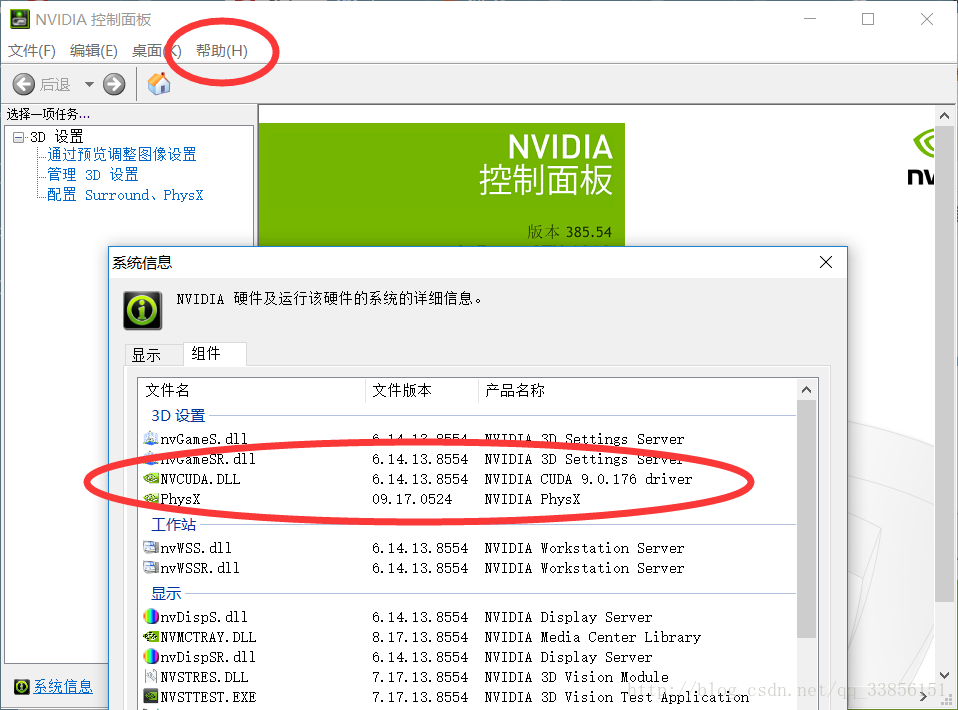Open the 帮助(H) menu
The width and height of the screenshot is (958, 710).
tap(222, 51)
